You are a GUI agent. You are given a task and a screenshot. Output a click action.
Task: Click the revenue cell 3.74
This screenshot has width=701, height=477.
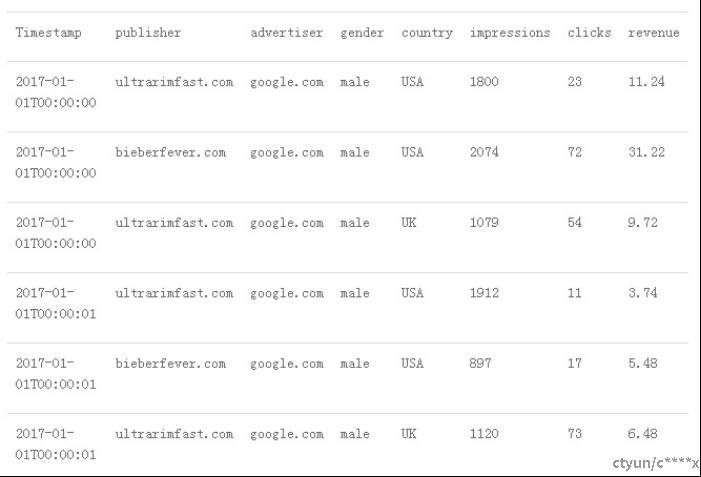(x=643, y=293)
